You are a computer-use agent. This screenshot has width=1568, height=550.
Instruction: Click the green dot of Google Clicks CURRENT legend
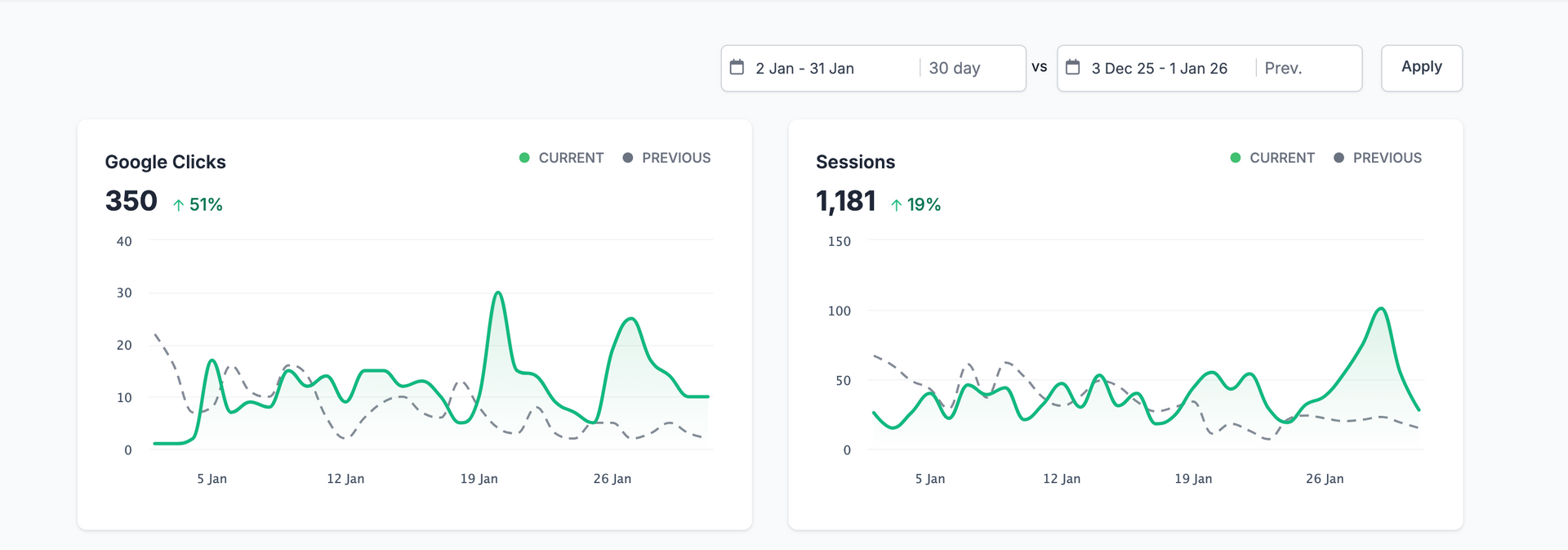point(524,158)
